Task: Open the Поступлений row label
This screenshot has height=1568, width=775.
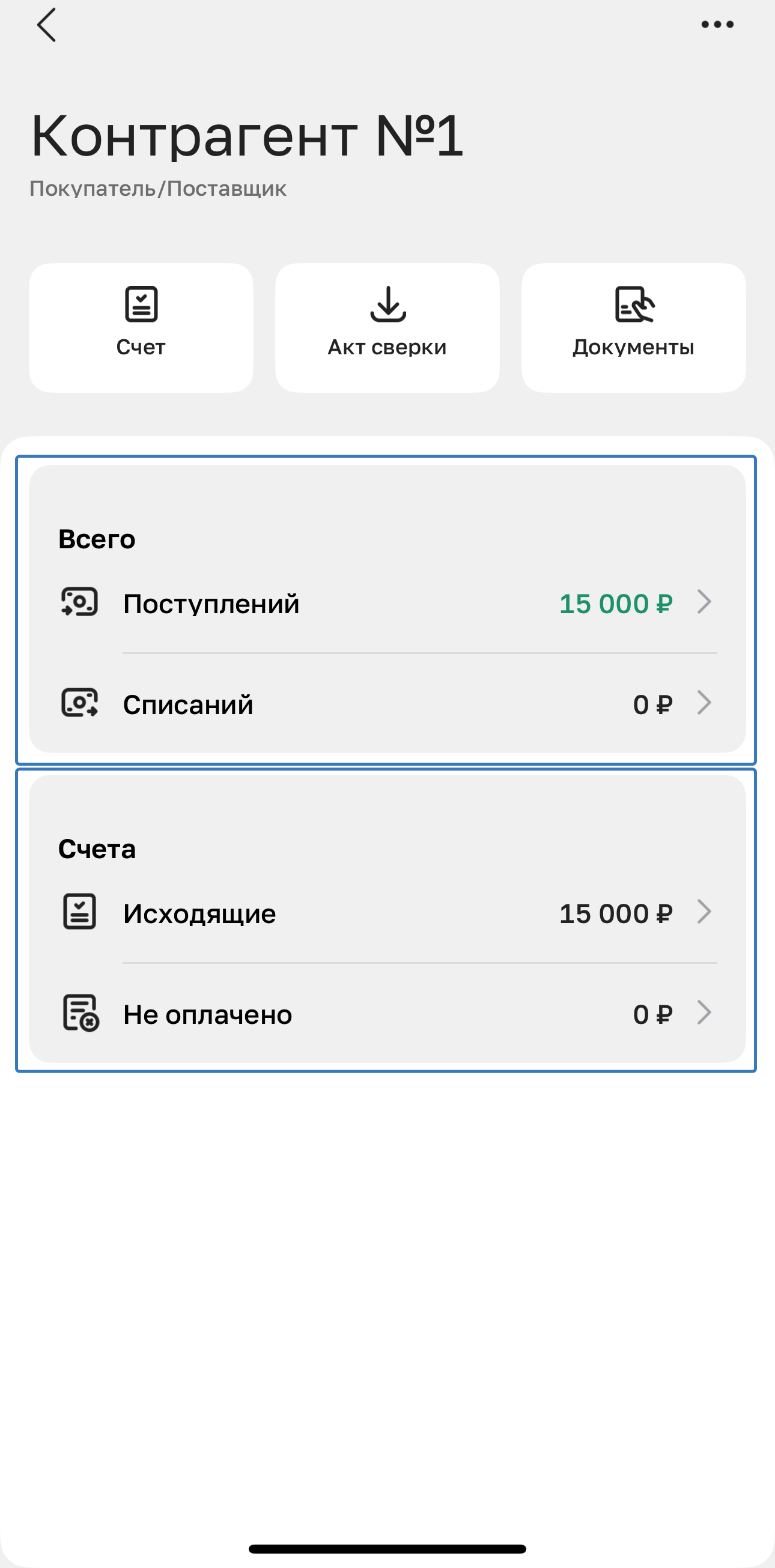Action: tap(211, 604)
